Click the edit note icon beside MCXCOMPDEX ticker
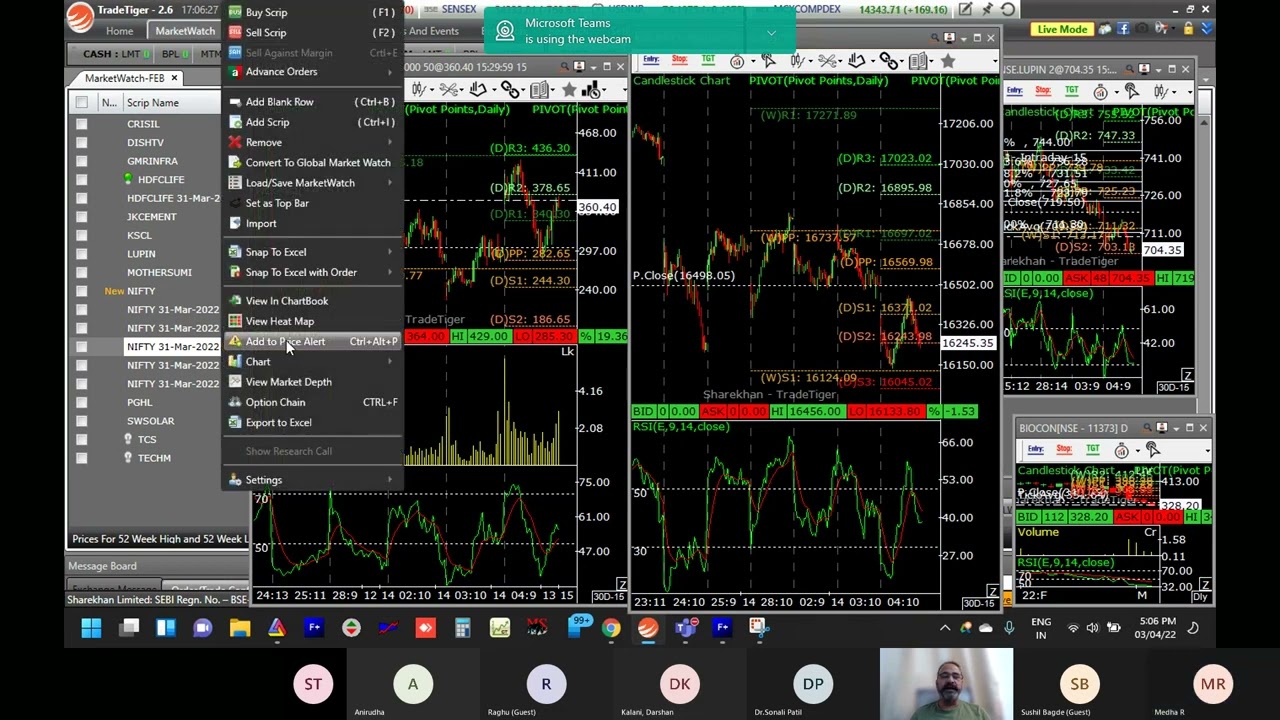The image size is (1280, 720). pos(964,9)
